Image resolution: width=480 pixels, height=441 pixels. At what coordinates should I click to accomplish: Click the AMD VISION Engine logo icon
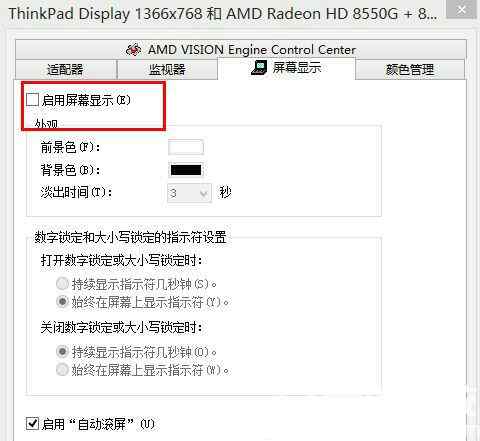coord(133,50)
